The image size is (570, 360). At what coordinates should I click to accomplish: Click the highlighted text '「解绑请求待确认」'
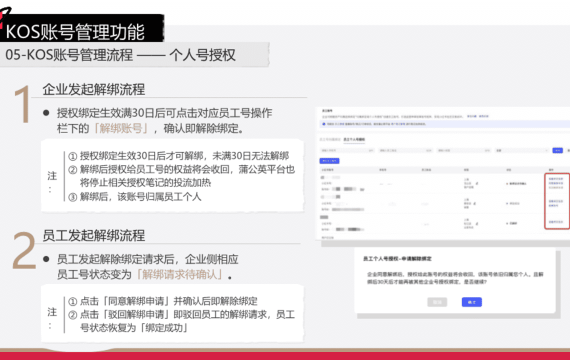(180, 274)
